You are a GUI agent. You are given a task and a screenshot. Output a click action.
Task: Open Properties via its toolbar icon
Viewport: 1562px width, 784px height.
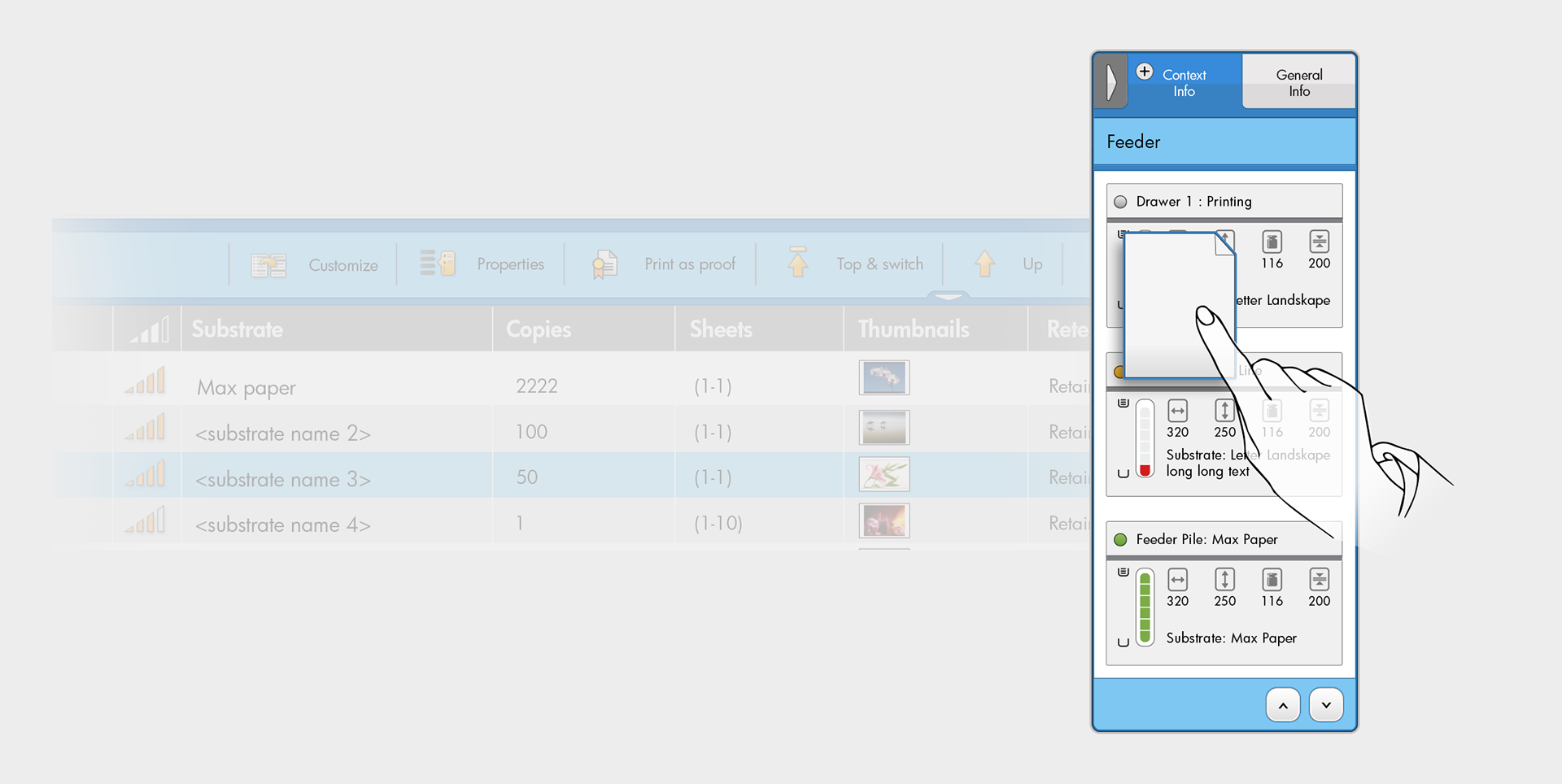(x=438, y=264)
